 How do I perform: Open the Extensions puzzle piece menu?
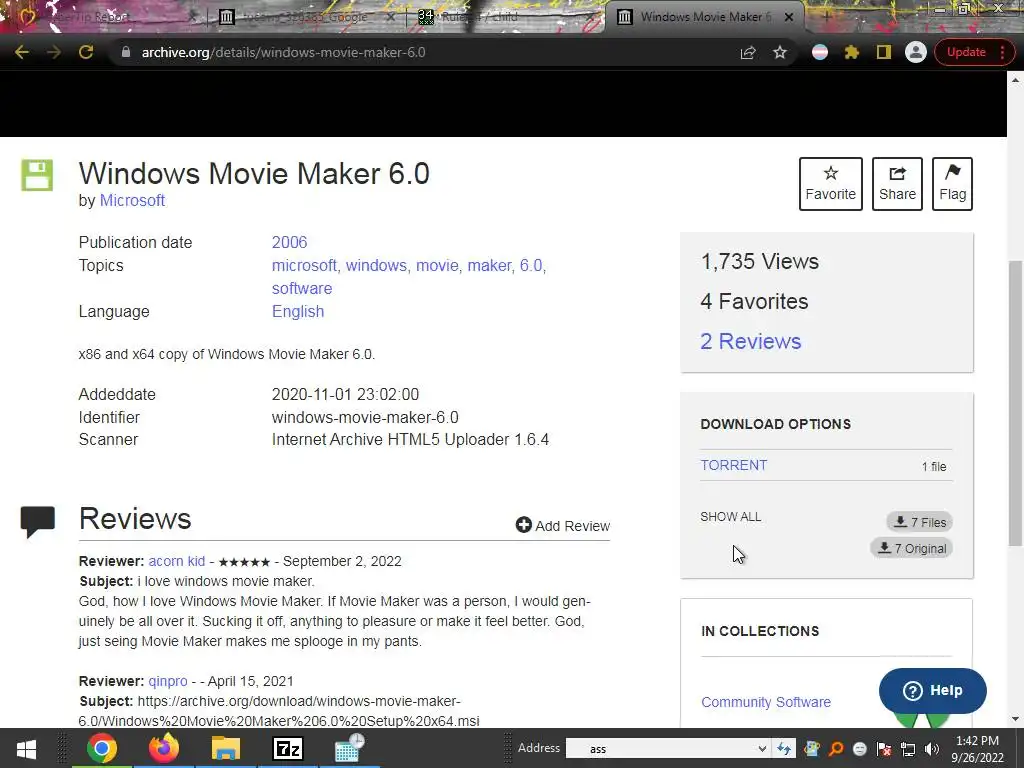pyautogui.click(x=852, y=52)
